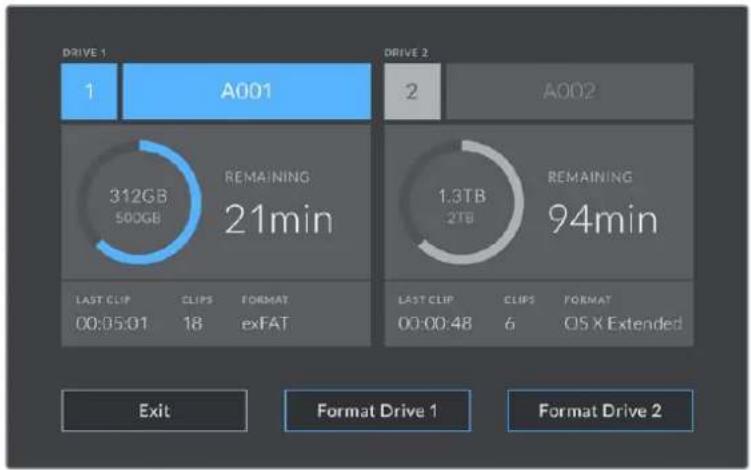Select drive slot number 1
This screenshot has height=470, width=751.
click(89, 91)
